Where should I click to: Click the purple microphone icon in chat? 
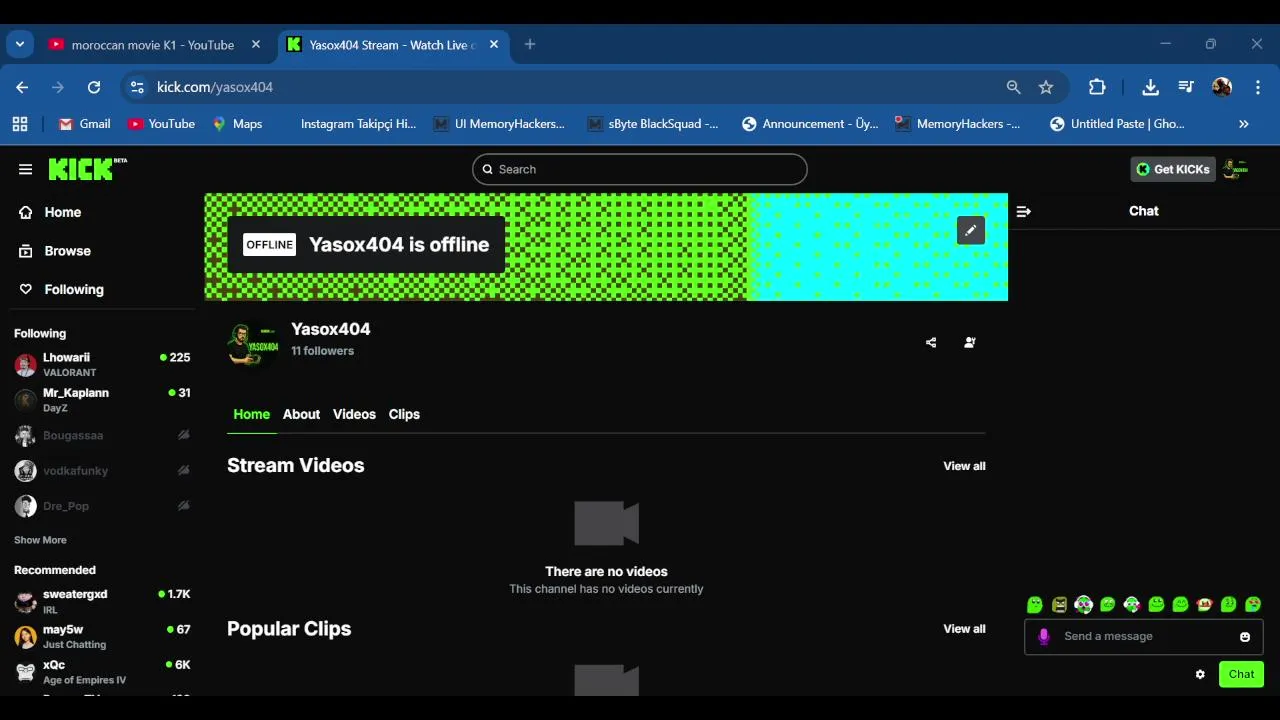point(1044,636)
